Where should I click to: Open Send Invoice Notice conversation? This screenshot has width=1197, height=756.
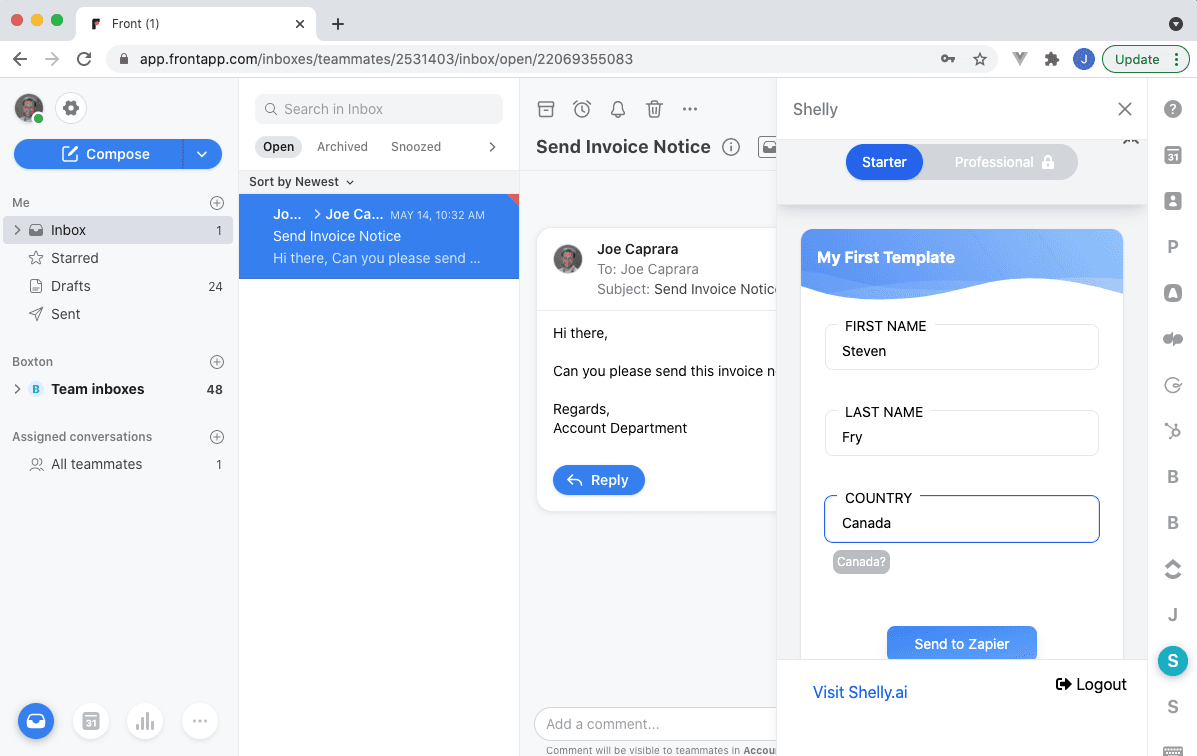[379, 237]
